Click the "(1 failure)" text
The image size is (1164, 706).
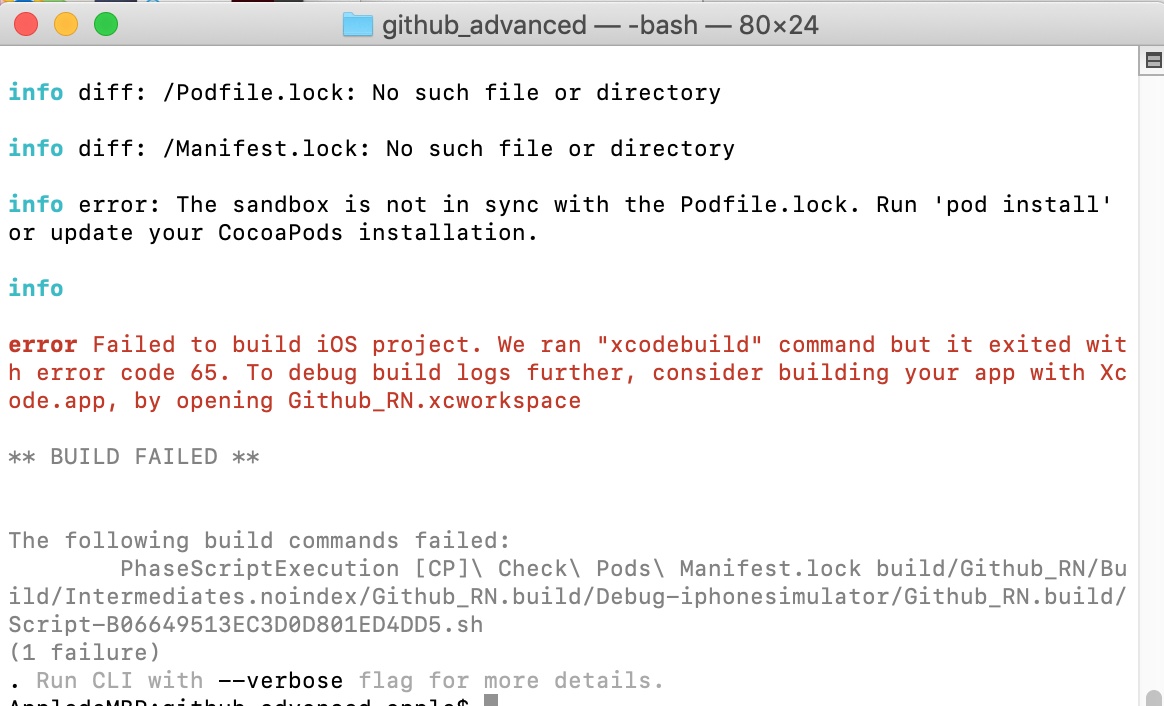(x=84, y=653)
